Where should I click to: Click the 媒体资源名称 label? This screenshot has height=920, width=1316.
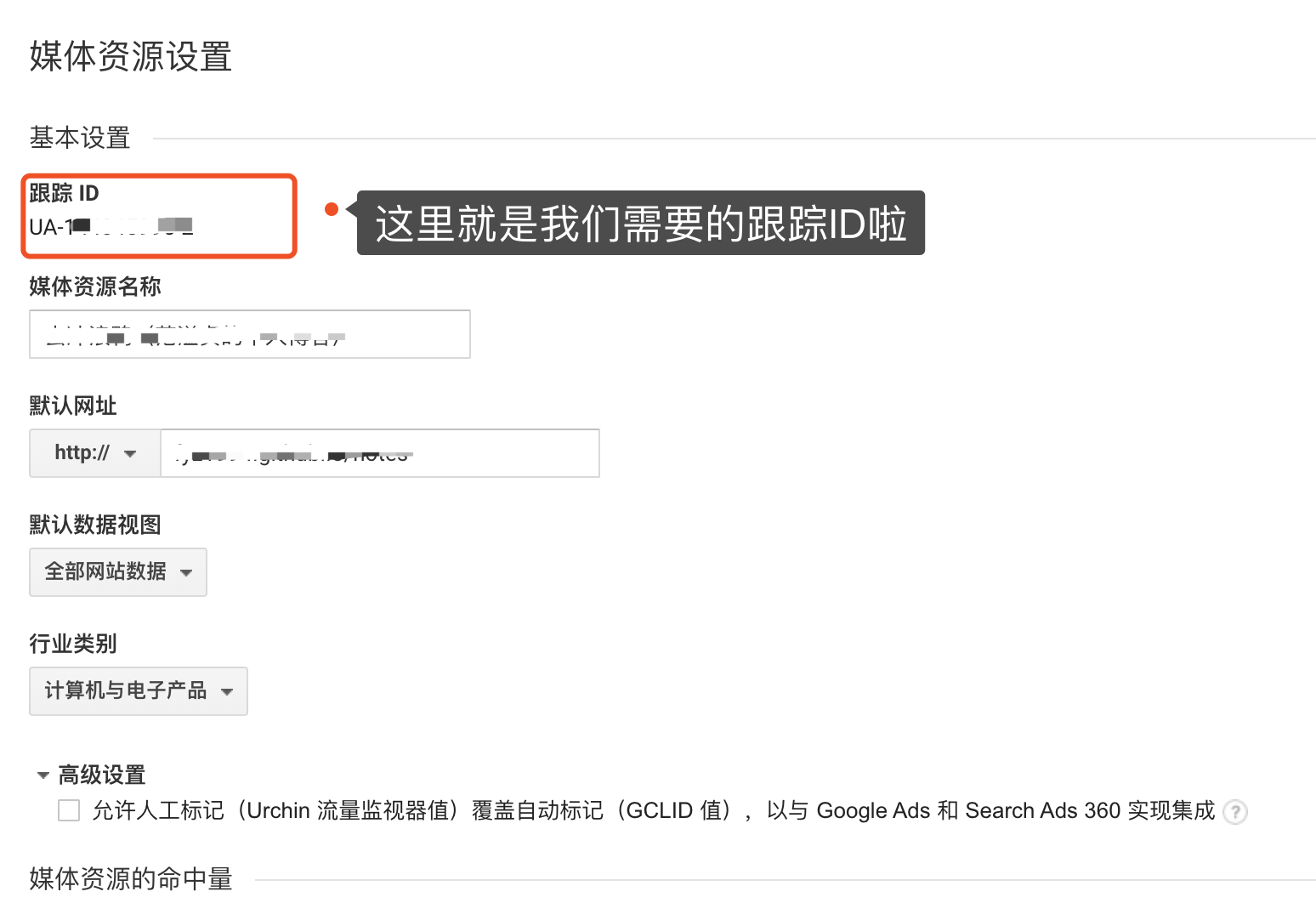coord(95,287)
